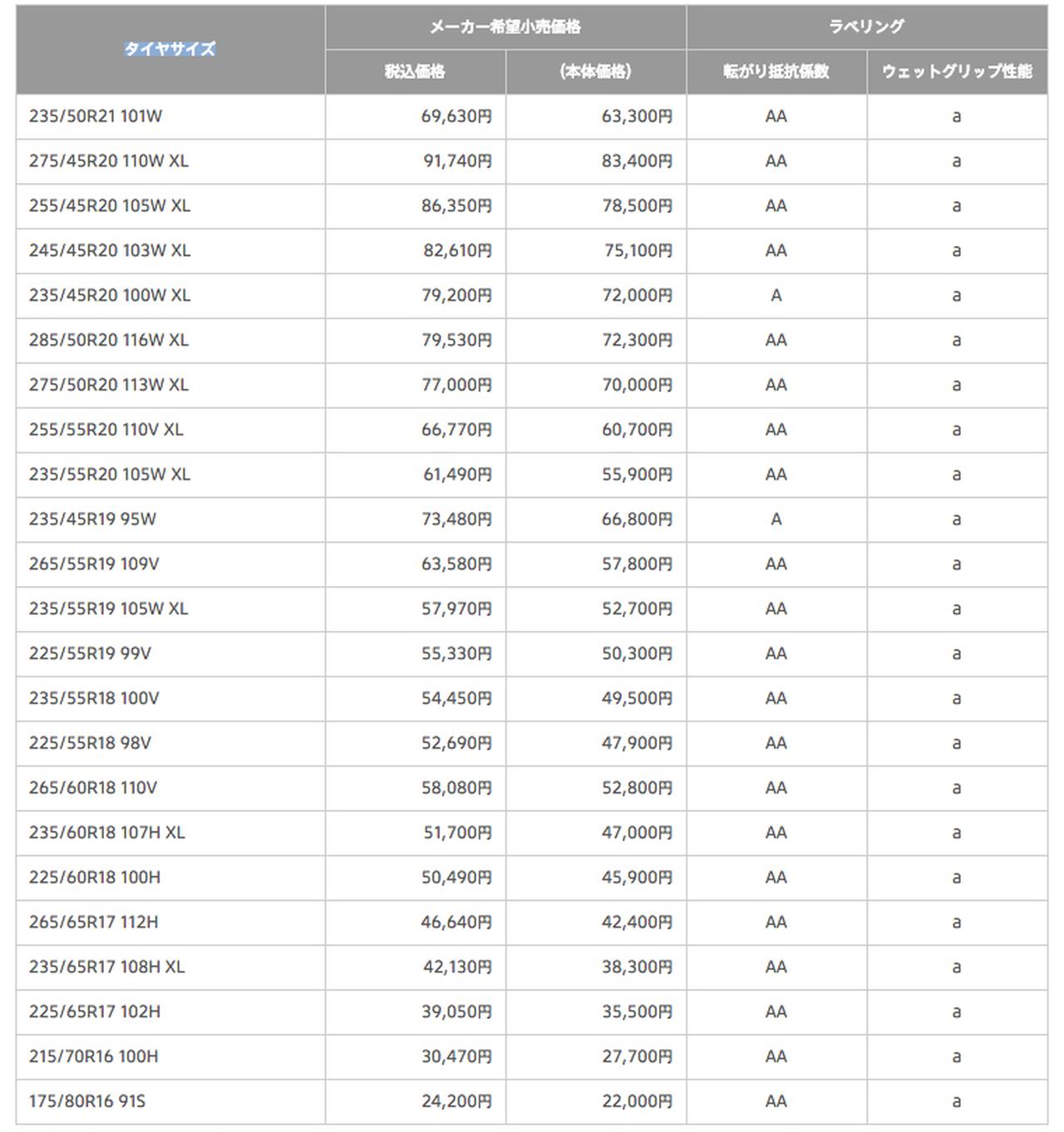Image resolution: width=1064 pixels, height=1132 pixels.
Task: Click the 66,770円 price cell
Action: click(x=456, y=430)
